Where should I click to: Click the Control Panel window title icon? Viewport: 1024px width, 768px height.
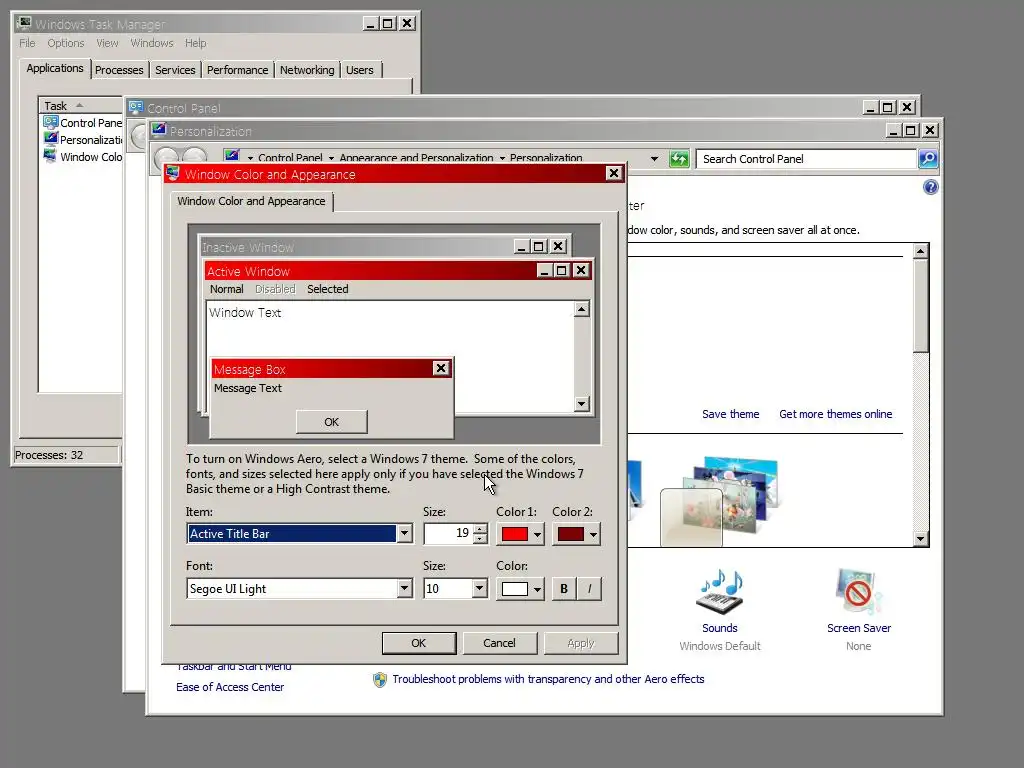pos(136,107)
